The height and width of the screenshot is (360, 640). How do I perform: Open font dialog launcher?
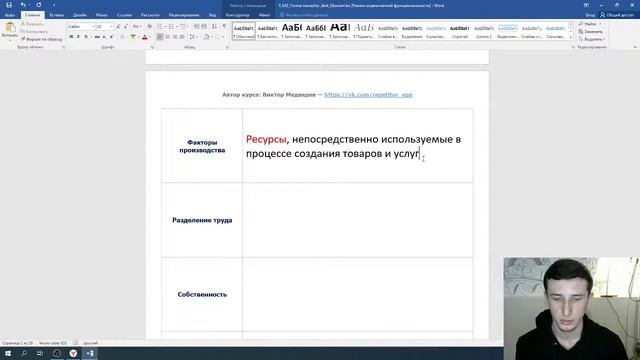point(152,47)
